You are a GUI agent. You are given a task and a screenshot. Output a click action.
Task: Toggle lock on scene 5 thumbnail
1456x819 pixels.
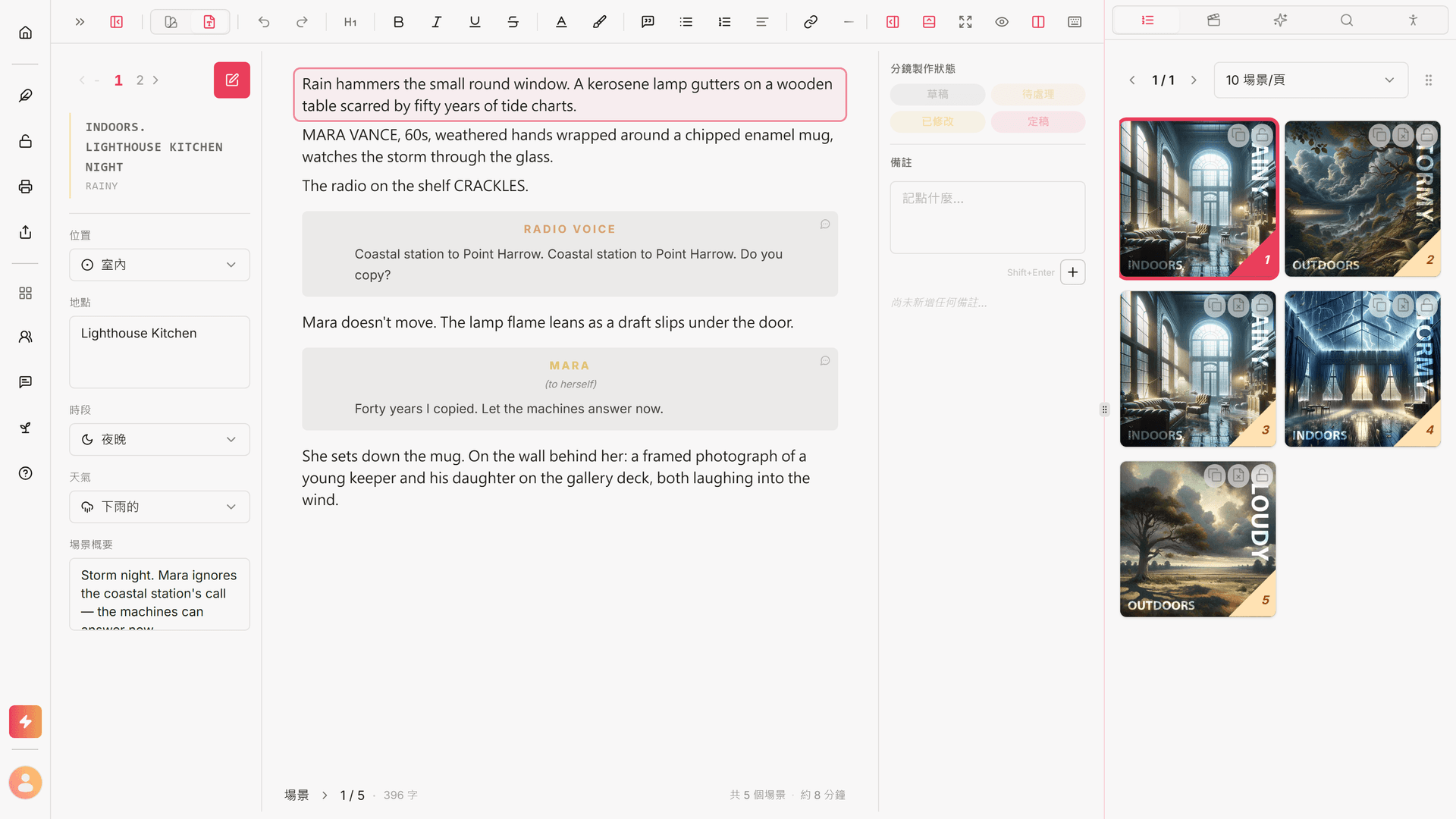pyautogui.click(x=1262, y=475)
